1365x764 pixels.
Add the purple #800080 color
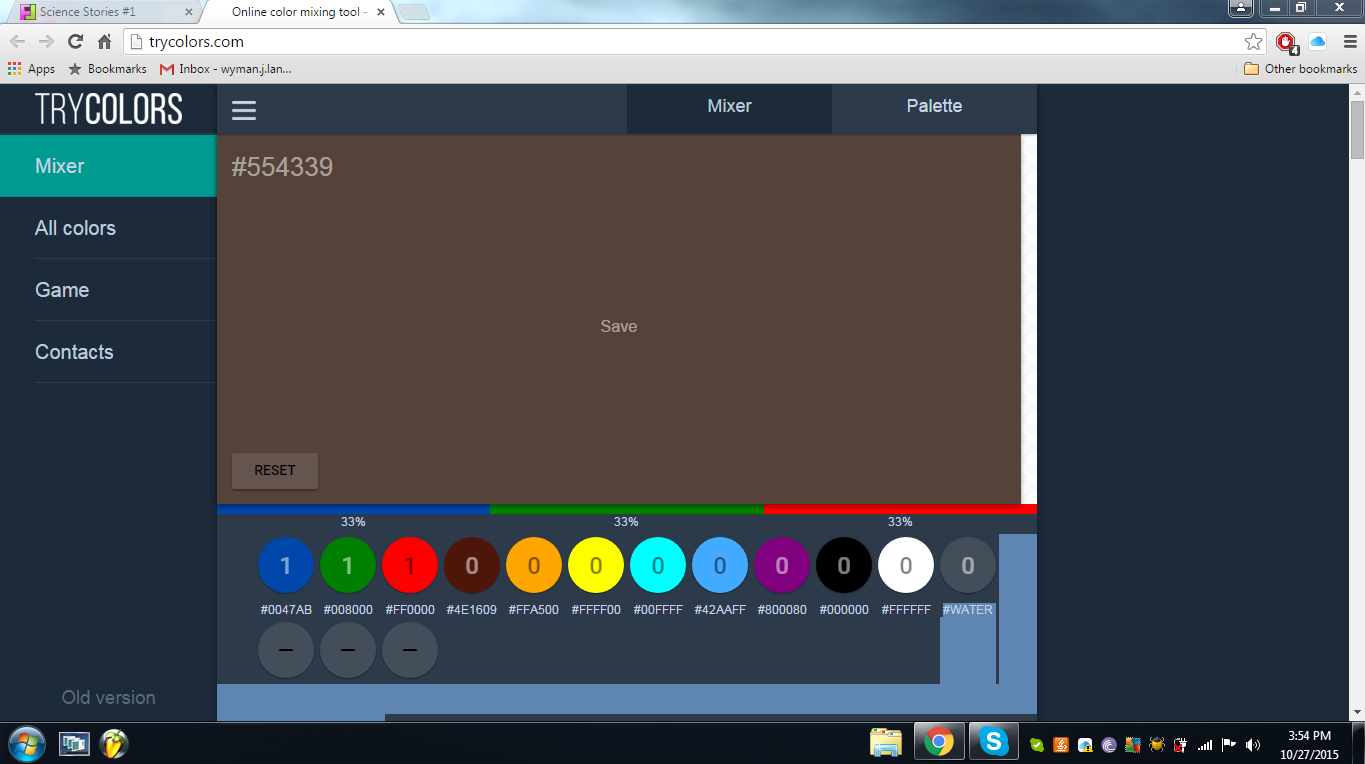tap(782, 566)
